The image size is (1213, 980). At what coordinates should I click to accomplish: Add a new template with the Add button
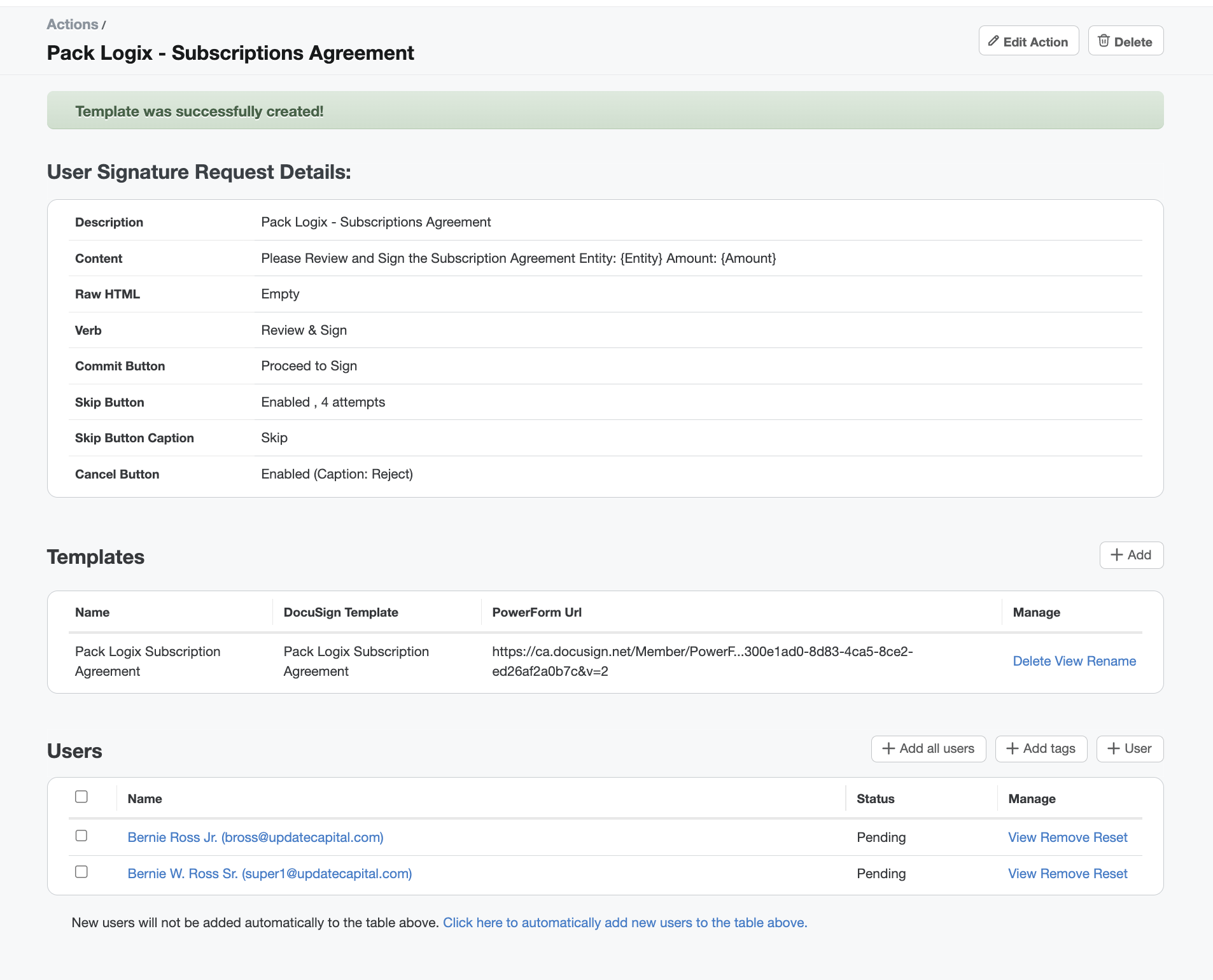[1131, 555]
